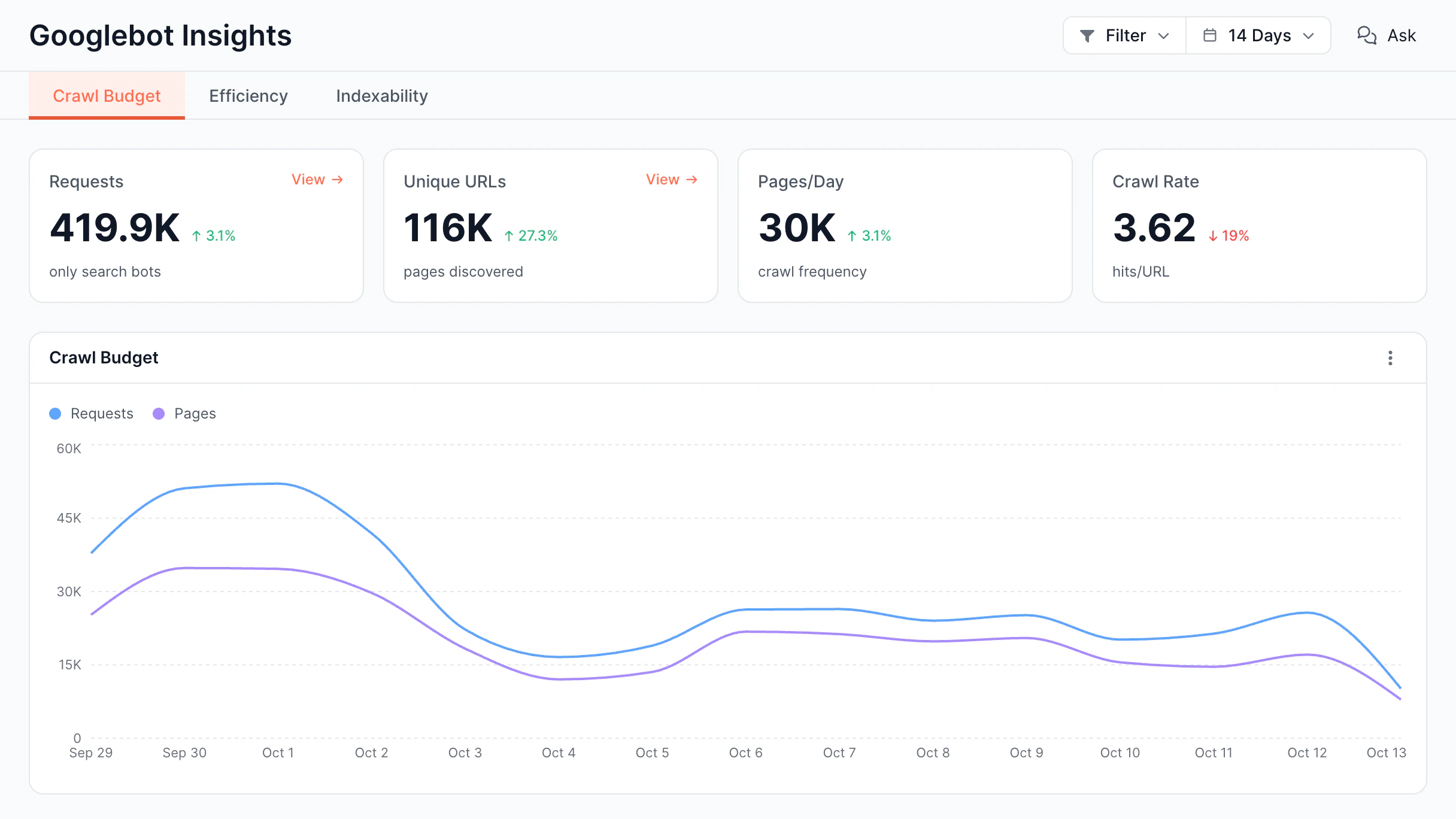Select the Crawl Budget tab

tap(107, 96)
